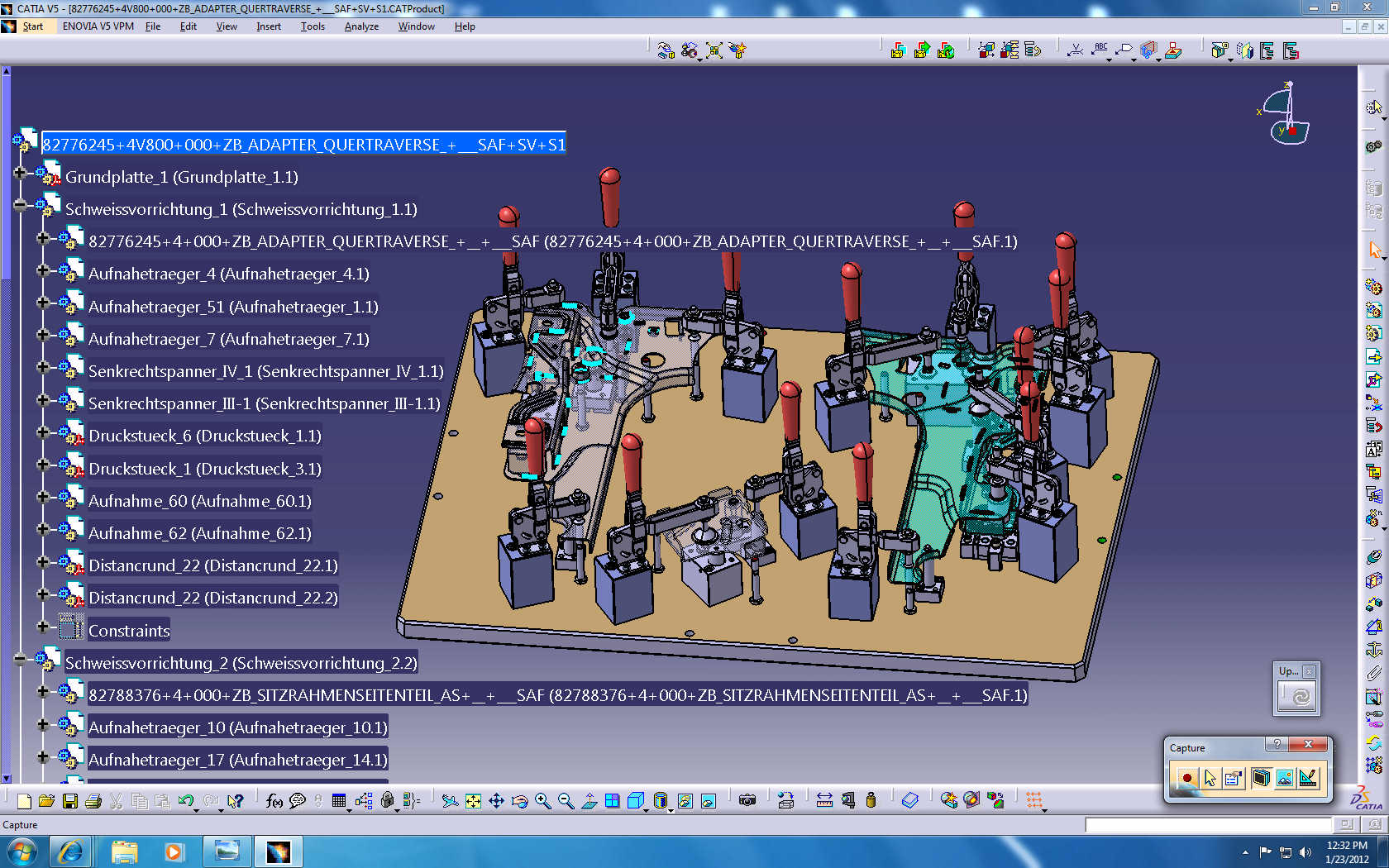This screenshot has width=1389, height=868.
Task: Choose Select mode arrow in Capture toolbar
Action: [1210, 778]
